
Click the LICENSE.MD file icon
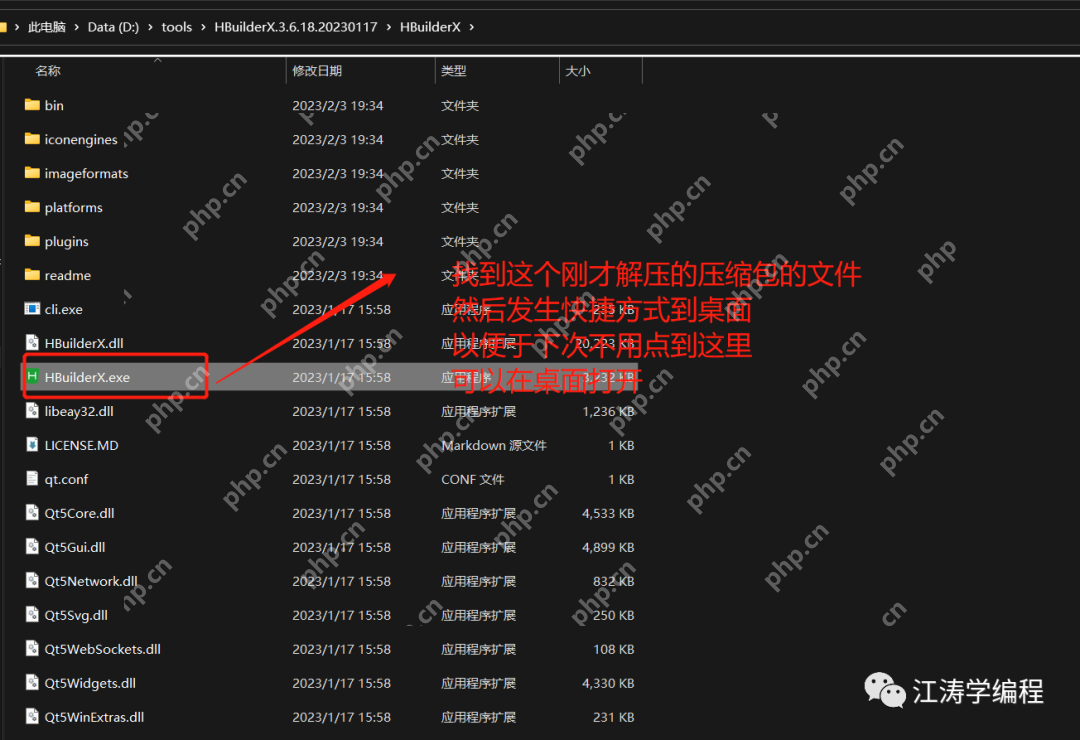click(x=32, y=445)
